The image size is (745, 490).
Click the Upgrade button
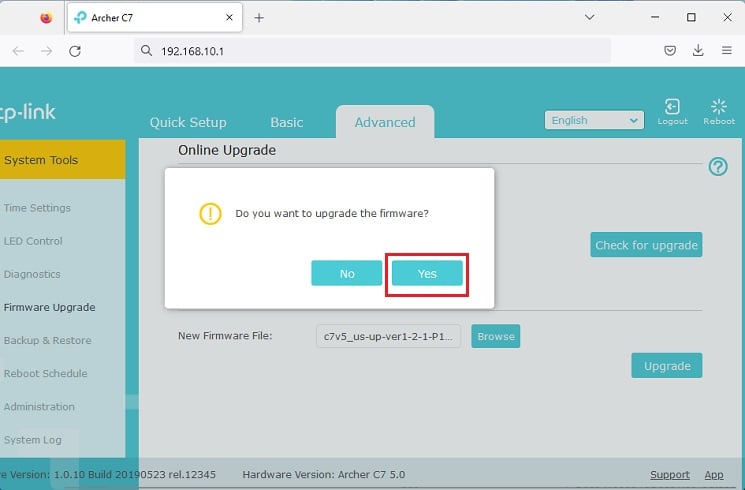tap(667, 365)
